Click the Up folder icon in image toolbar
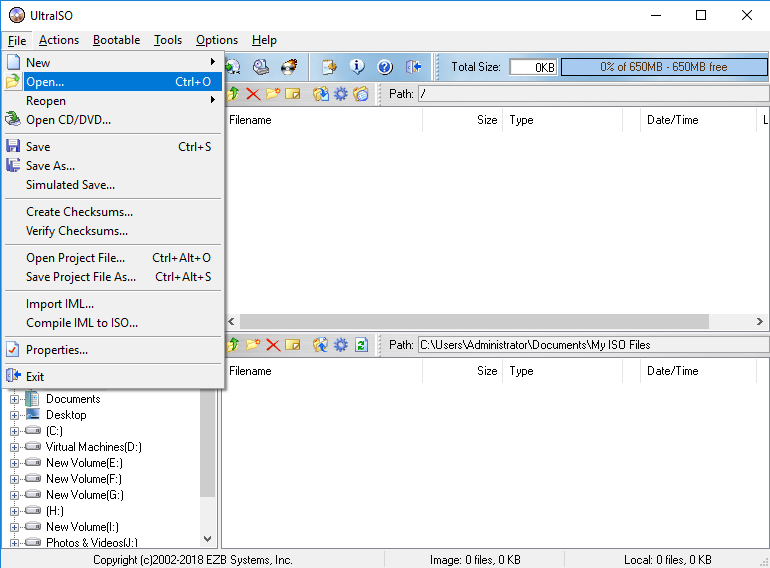This screenshot has width=770, height=568. [x=233, y=93]
